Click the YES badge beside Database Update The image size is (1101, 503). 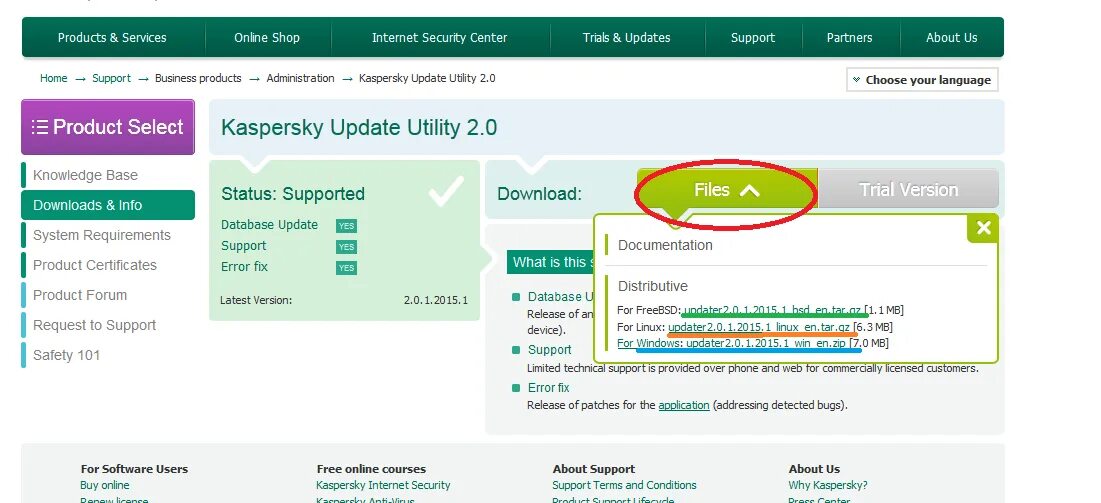pyautogui.click(x=346, y=226)
